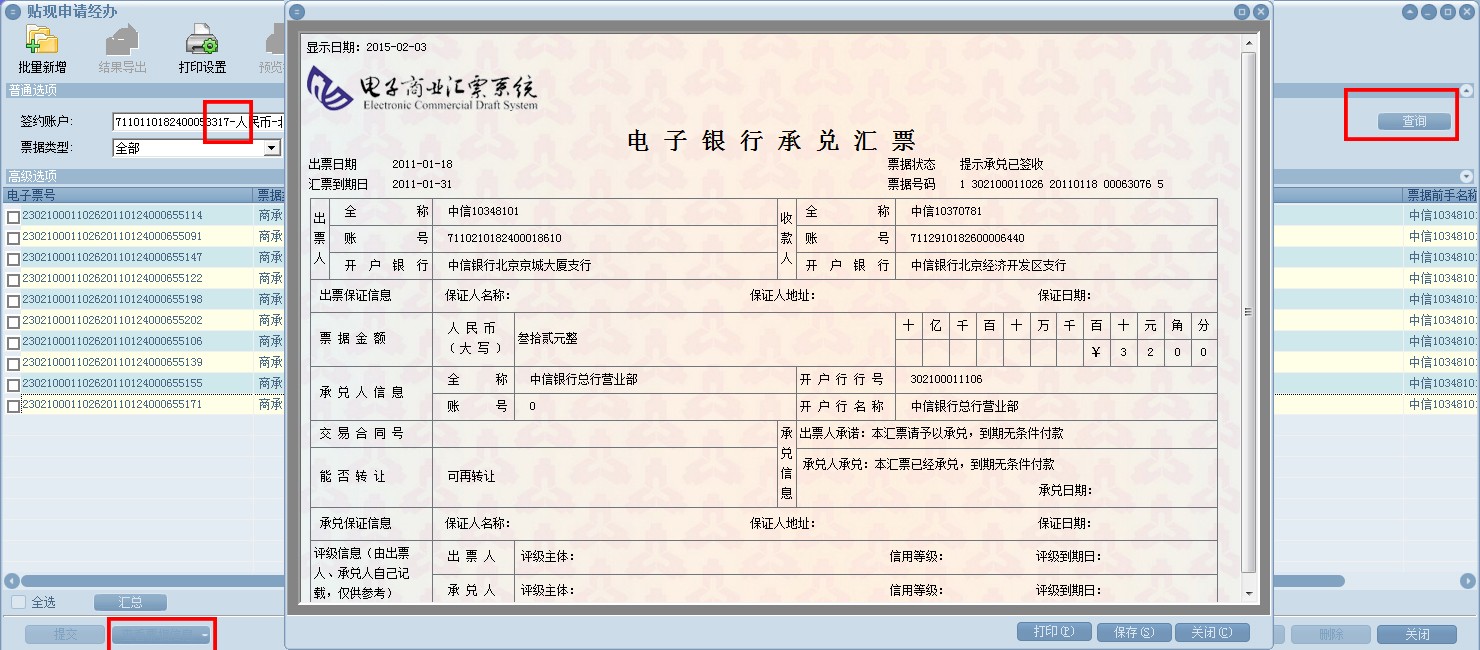
Task: Collapse the 普通选项 section
Action: 1467,90
